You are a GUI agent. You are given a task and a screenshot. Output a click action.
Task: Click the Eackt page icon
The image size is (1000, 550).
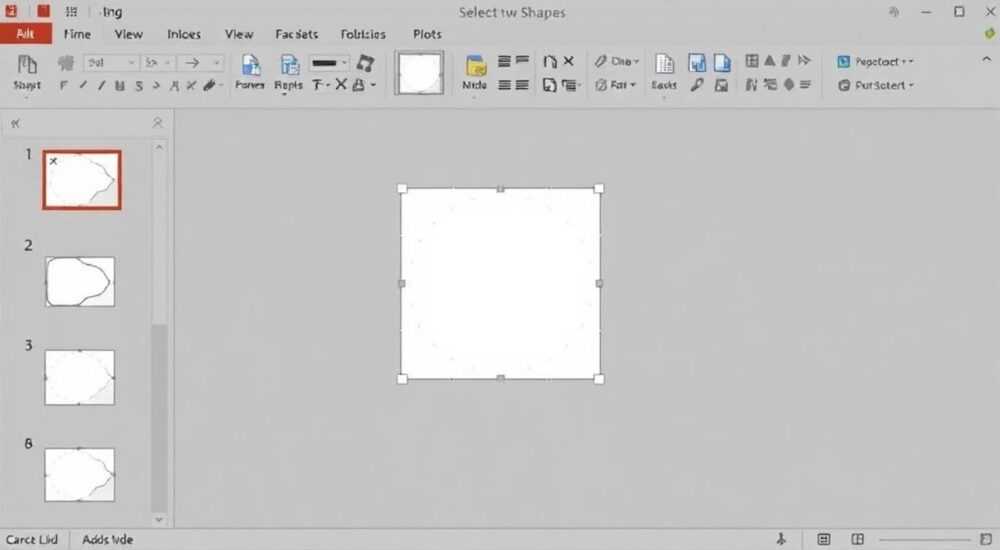(665, 64)
